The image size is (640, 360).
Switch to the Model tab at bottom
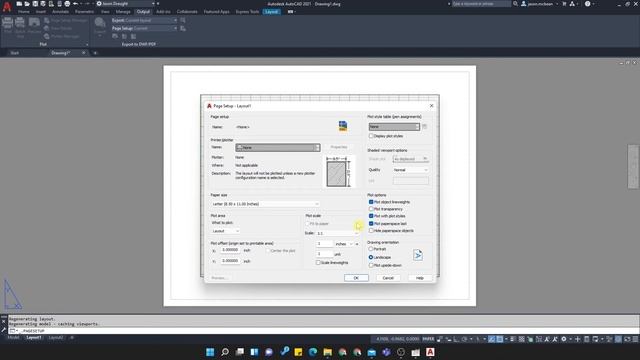[x=13, y=338]
